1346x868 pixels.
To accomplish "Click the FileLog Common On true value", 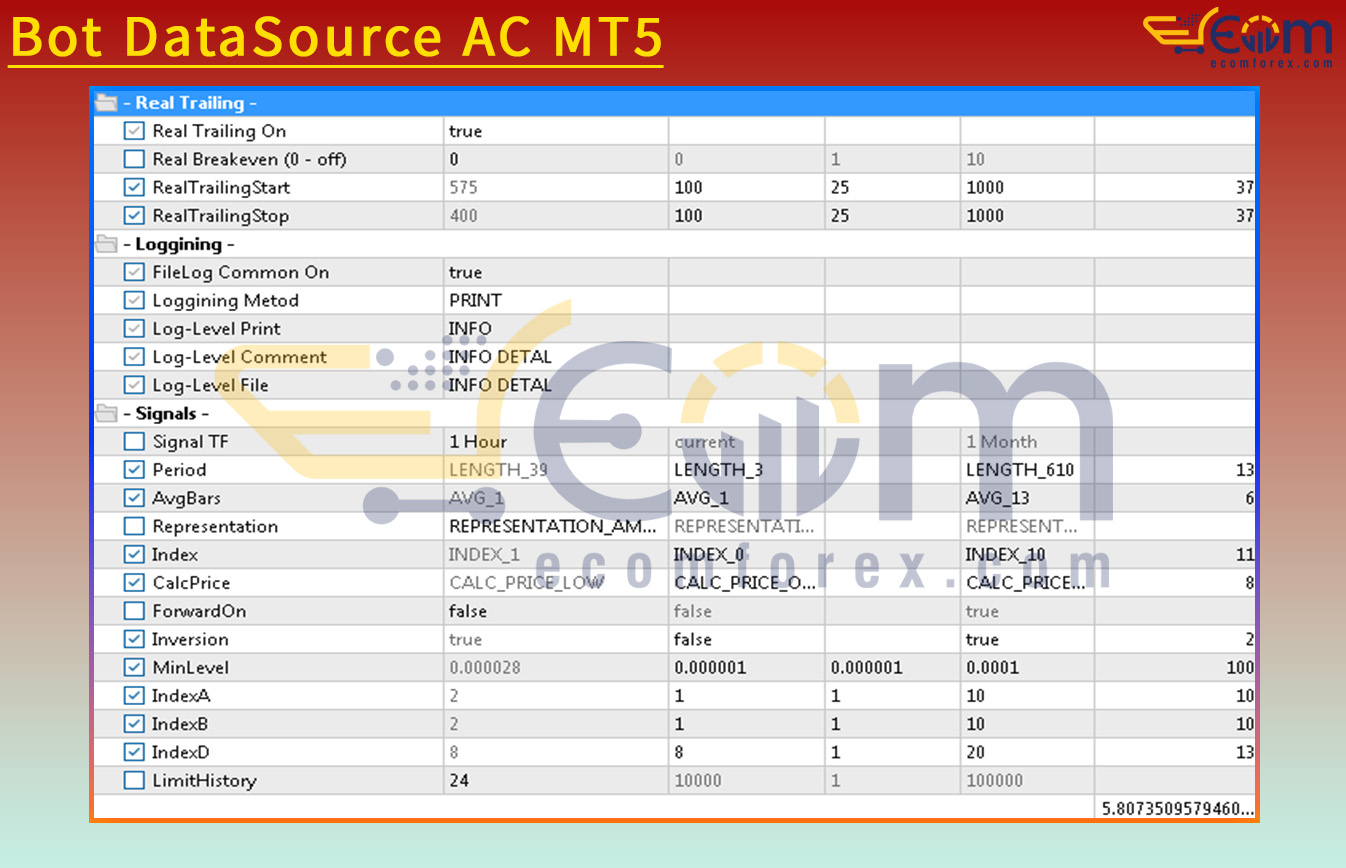I will [556, 272].
